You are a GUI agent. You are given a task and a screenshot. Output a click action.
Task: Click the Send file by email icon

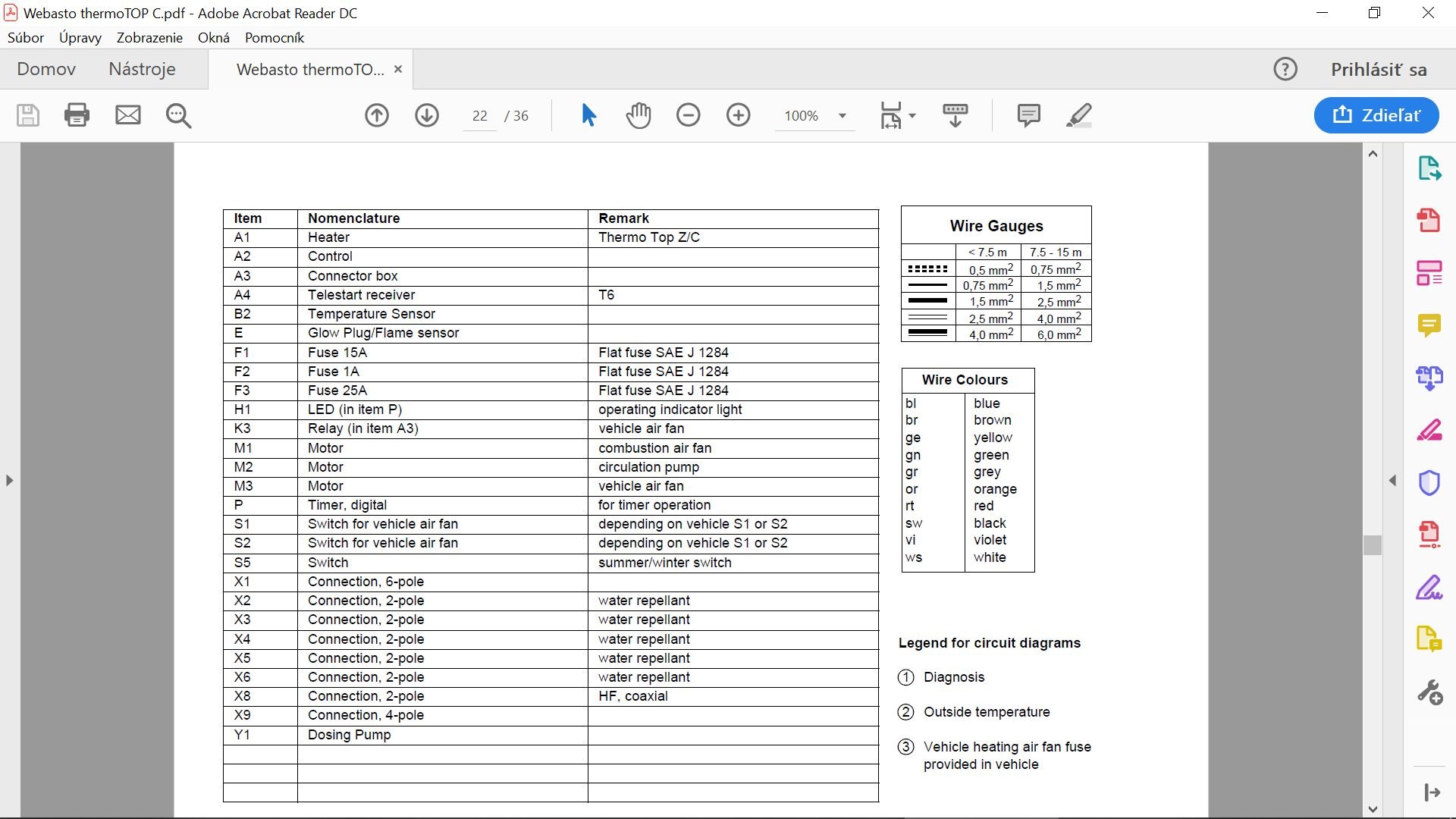click(x=127, y=115)
